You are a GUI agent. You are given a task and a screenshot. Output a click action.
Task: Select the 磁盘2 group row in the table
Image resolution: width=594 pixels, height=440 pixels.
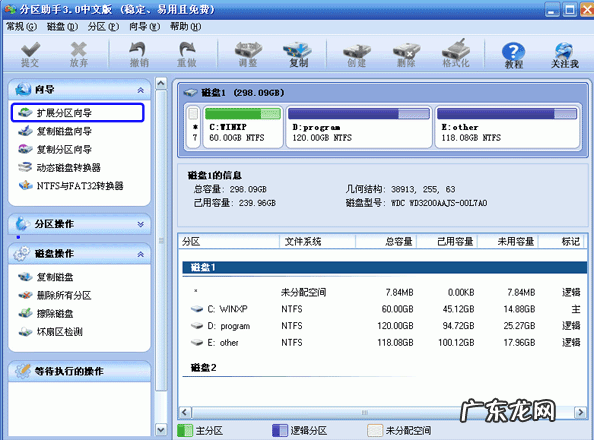tap(385, 368)
